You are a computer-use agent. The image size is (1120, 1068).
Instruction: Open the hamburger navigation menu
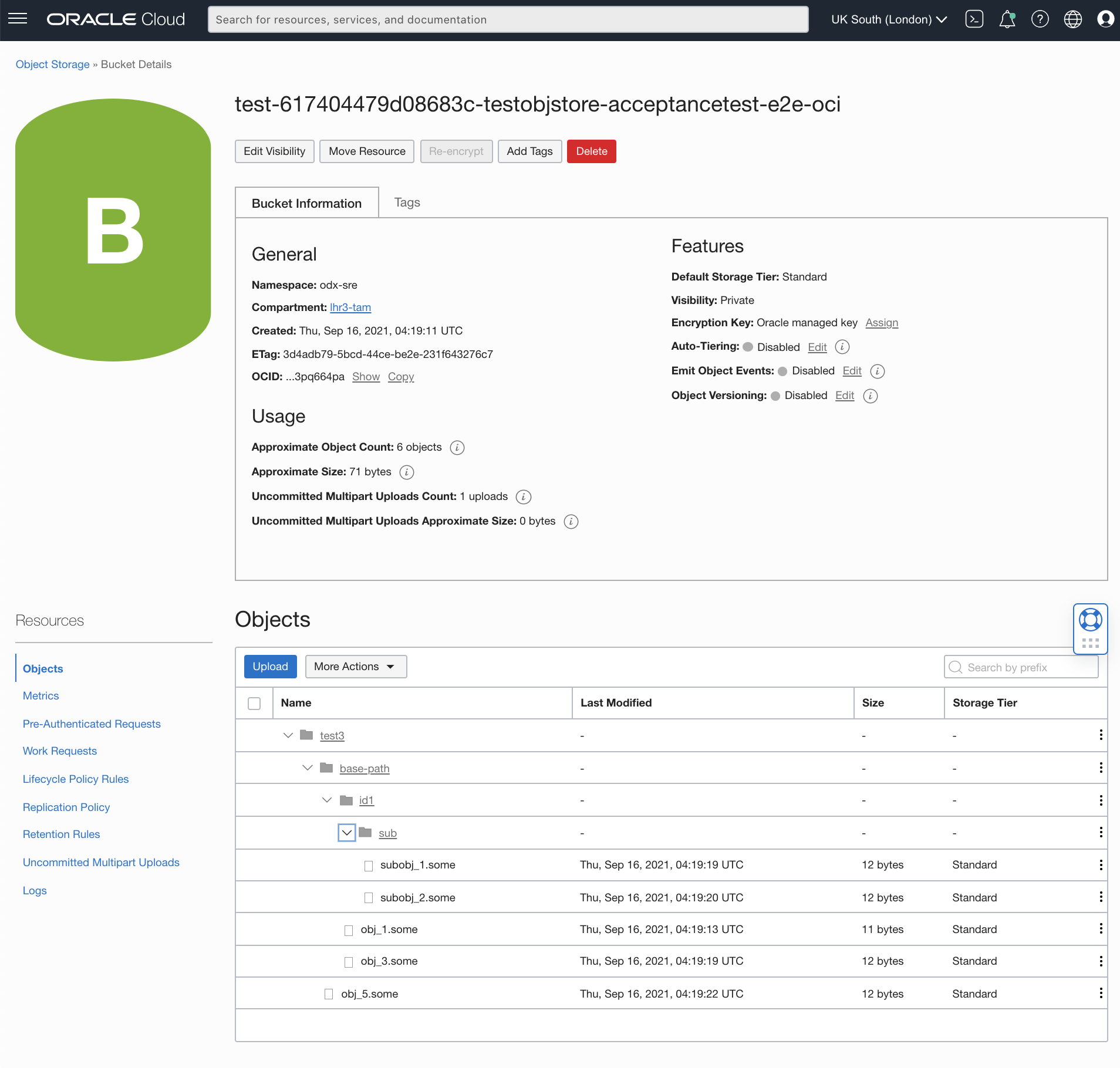(18, 19)
